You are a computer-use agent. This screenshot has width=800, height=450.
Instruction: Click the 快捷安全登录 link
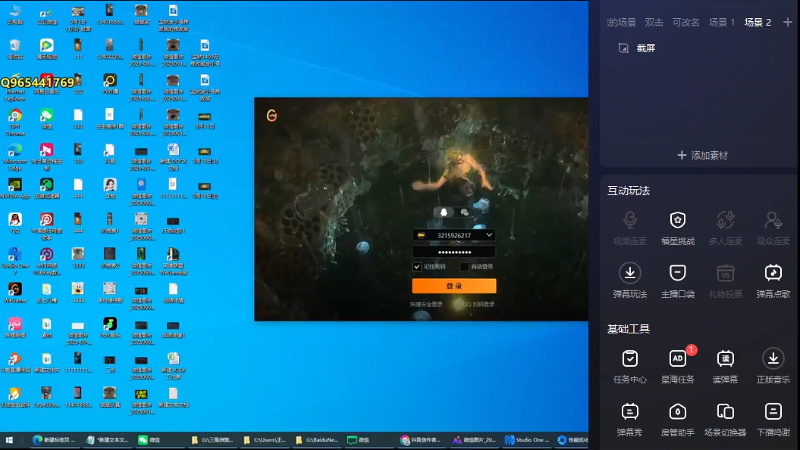426,305
